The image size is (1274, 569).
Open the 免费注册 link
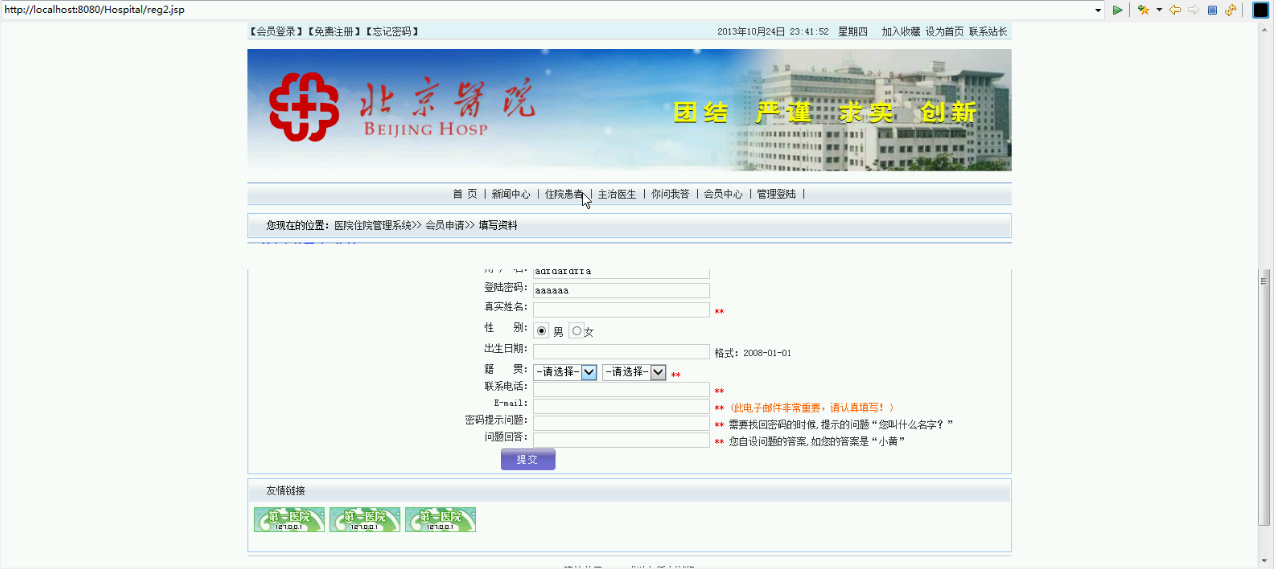(x=334, y=32)
